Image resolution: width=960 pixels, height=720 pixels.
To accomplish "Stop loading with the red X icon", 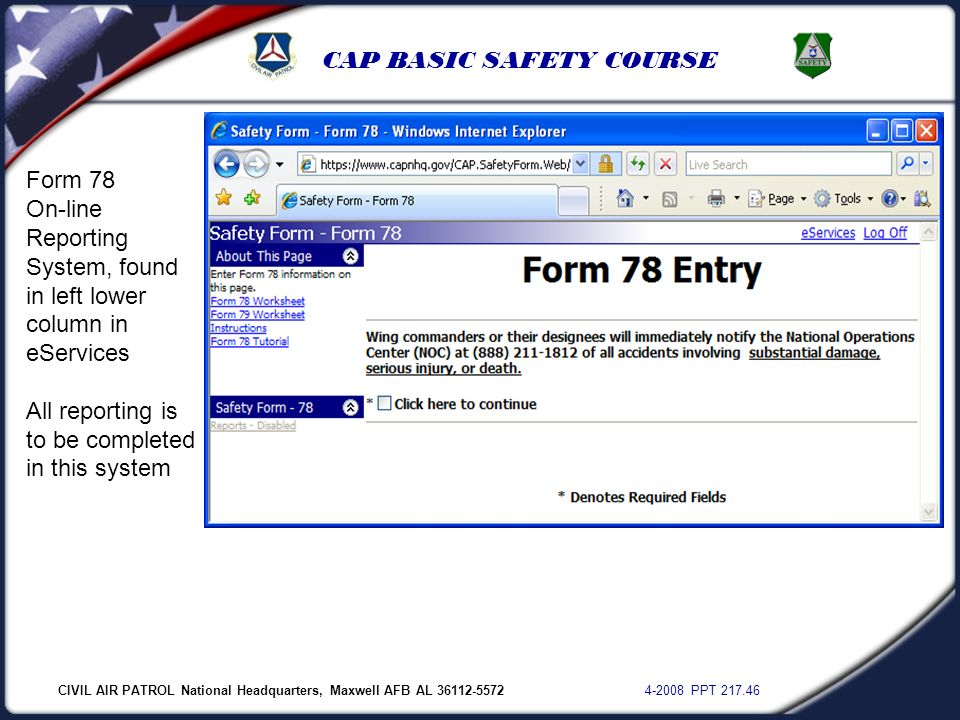I will pos(665,164).
